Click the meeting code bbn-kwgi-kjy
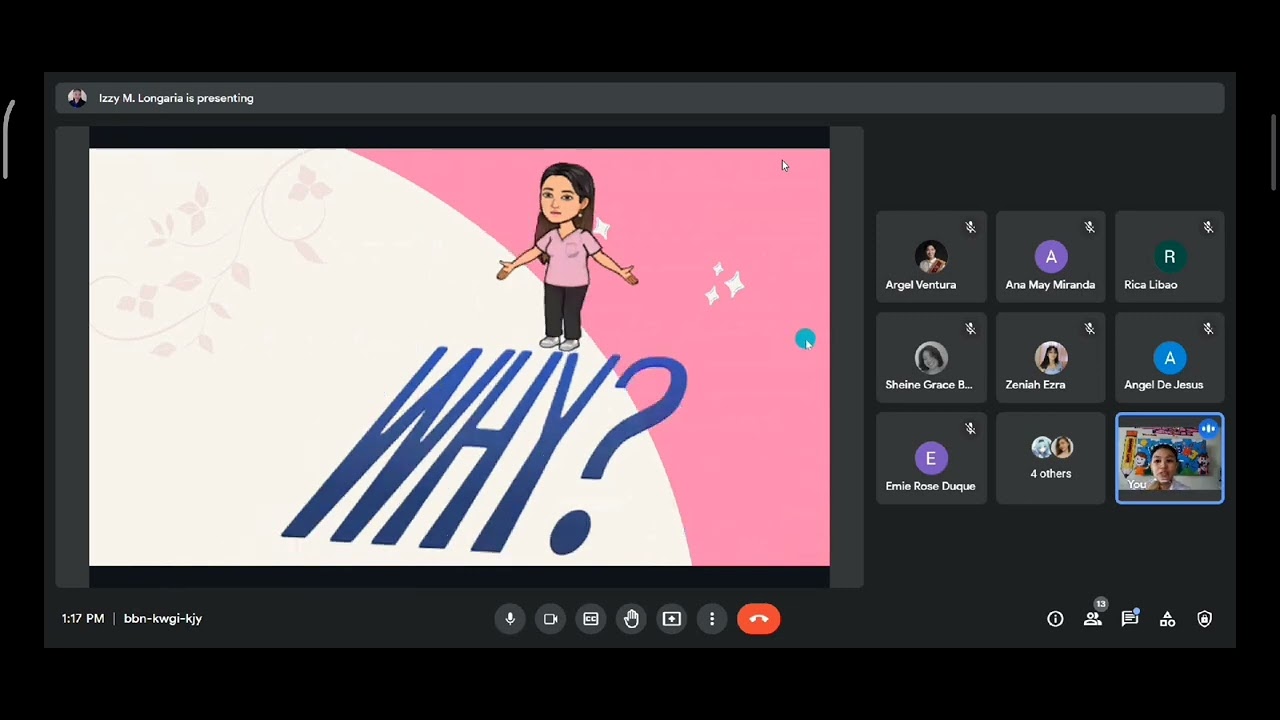This screenshot has height=720, width=1280. point(163,619)
